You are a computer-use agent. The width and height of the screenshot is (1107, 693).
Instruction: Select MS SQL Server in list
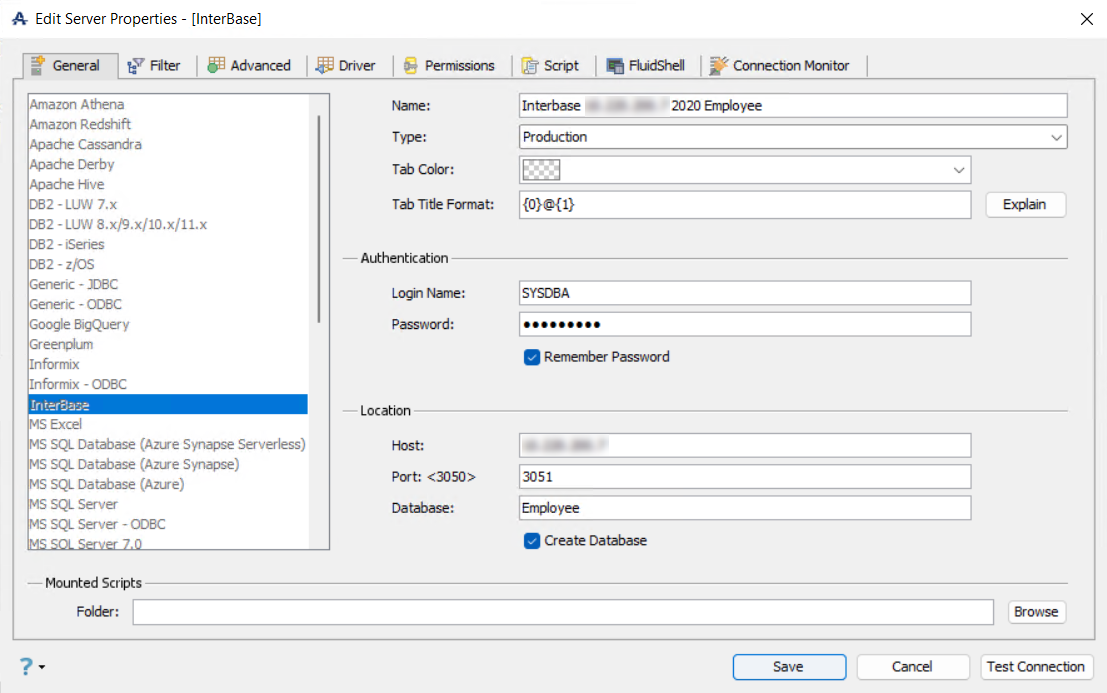(x=73, y=504)
